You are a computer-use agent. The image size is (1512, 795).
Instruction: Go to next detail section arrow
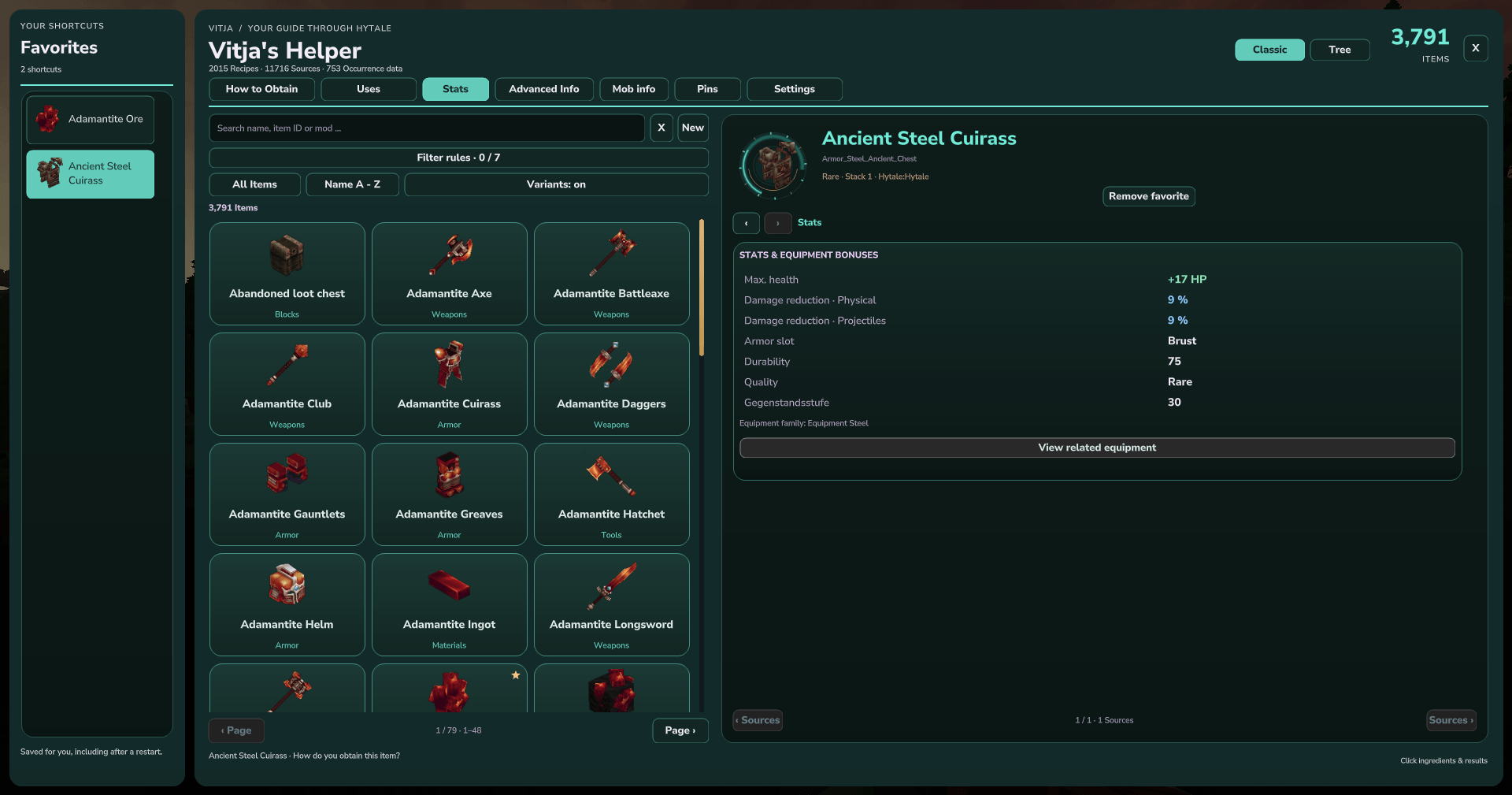(x=778, y=223)
